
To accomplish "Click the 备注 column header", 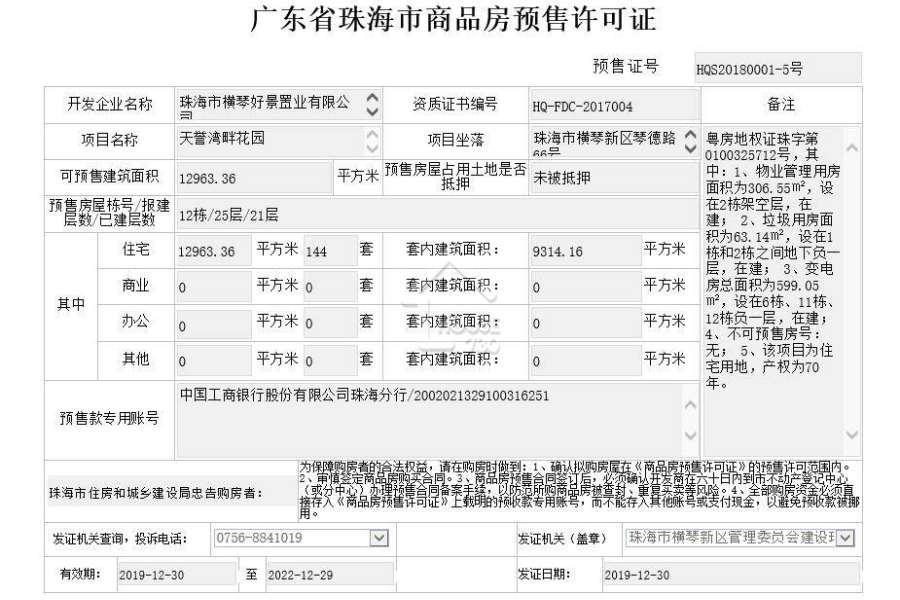I will pos(781,104).
